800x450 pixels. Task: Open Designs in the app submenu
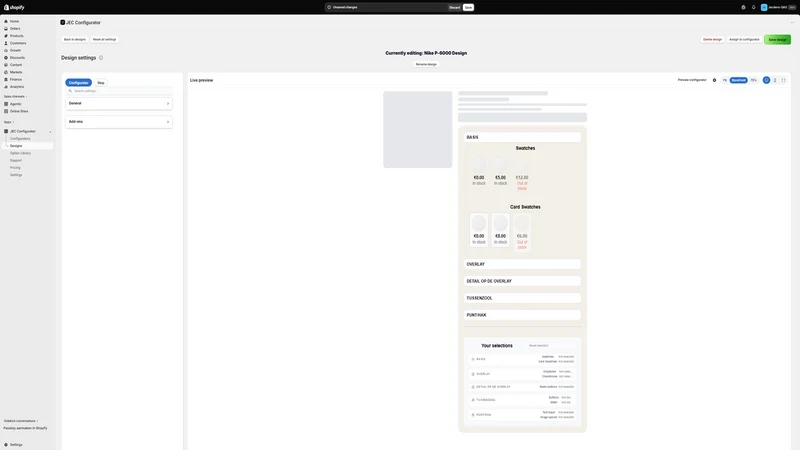tap(16, 146)
